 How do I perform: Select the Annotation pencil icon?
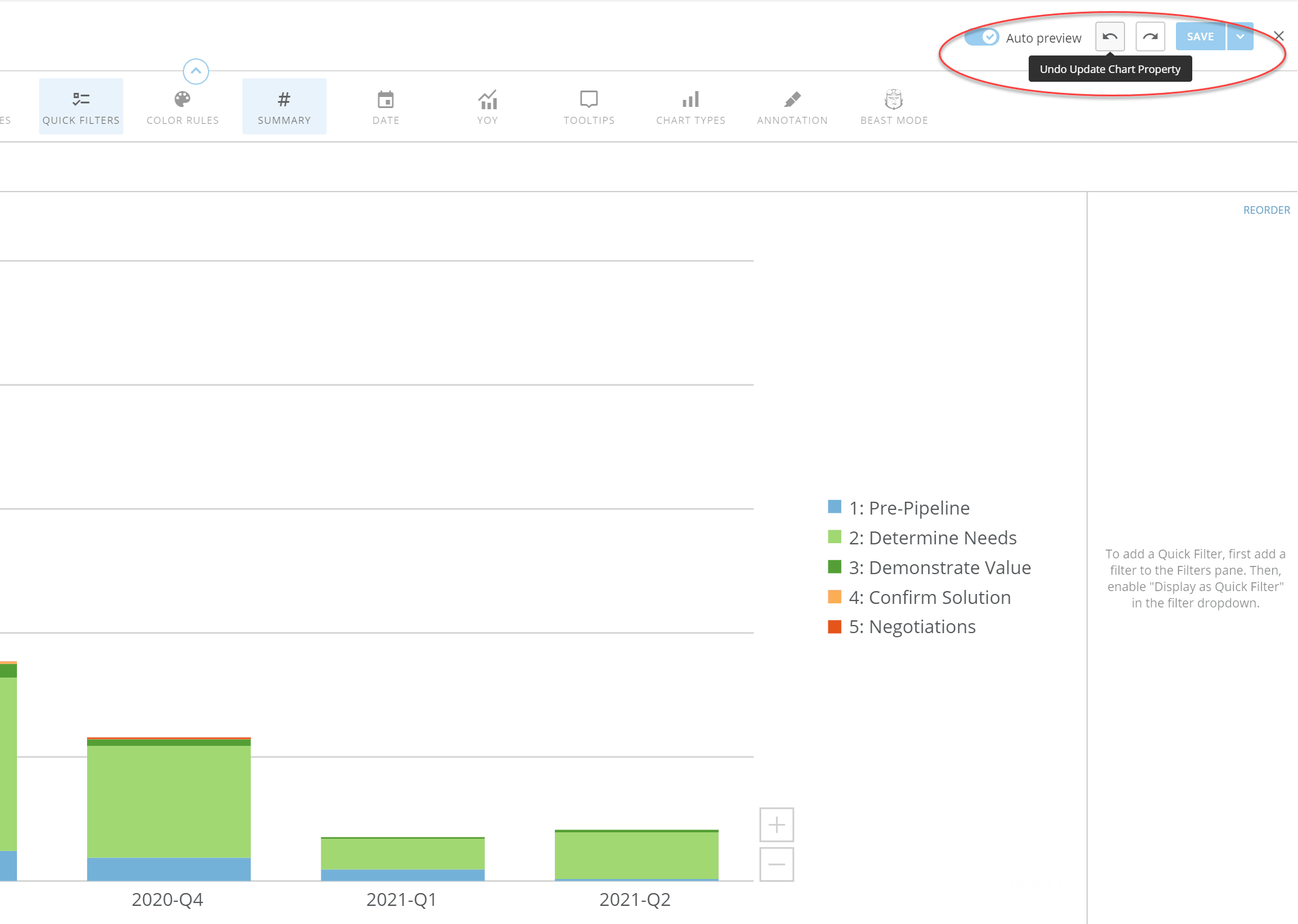[792, 100]
